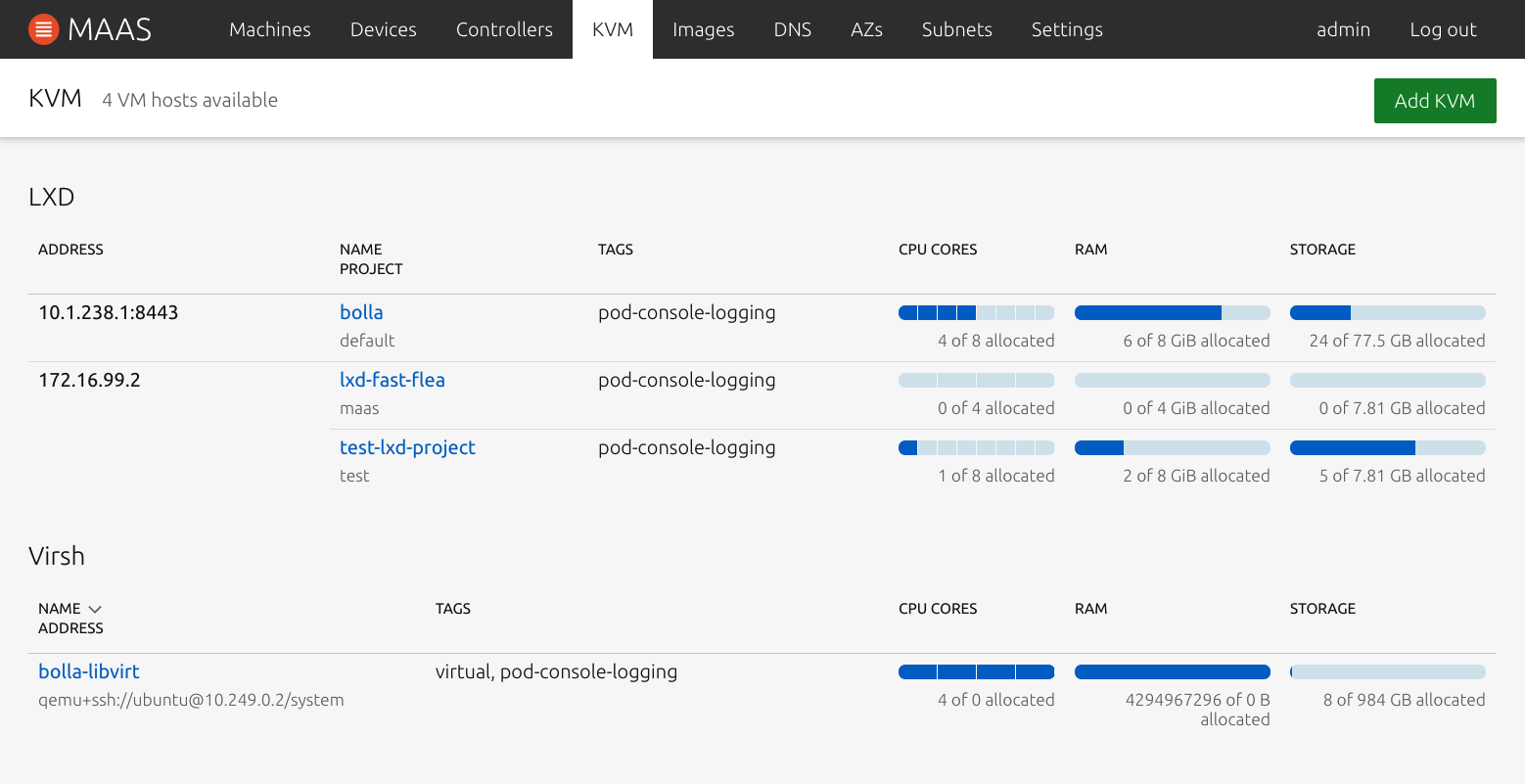Go to the Controllers tab
The height and width of the screenshot is (784, 1525).
click(504, 29)
